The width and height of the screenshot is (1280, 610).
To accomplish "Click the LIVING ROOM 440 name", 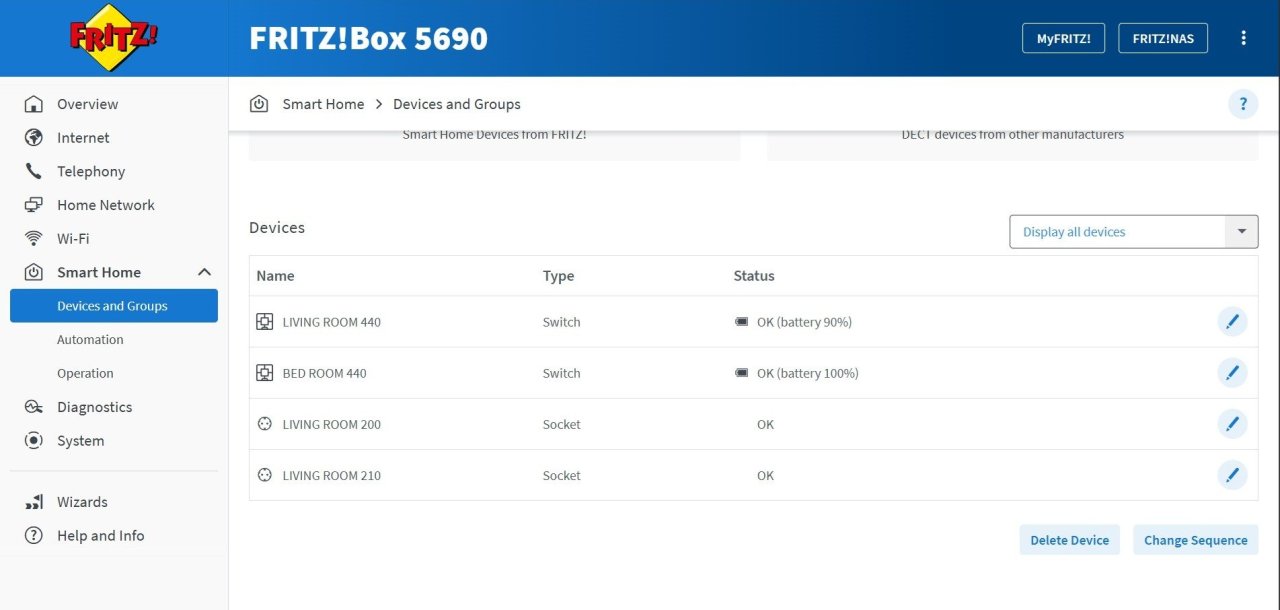I will (332, 322).
